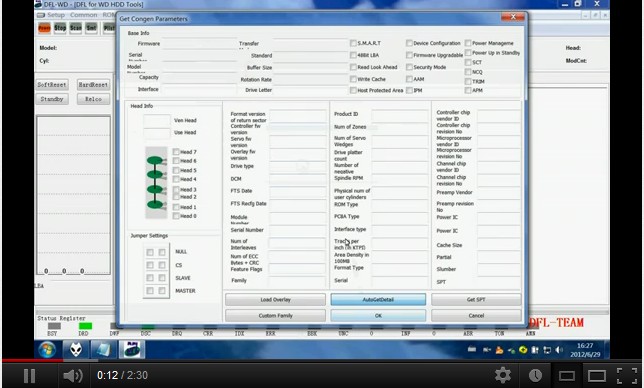Viewport: 644px width, 388px height.
Task: Toggle the APM checkbox
Action: click(468, 90)
